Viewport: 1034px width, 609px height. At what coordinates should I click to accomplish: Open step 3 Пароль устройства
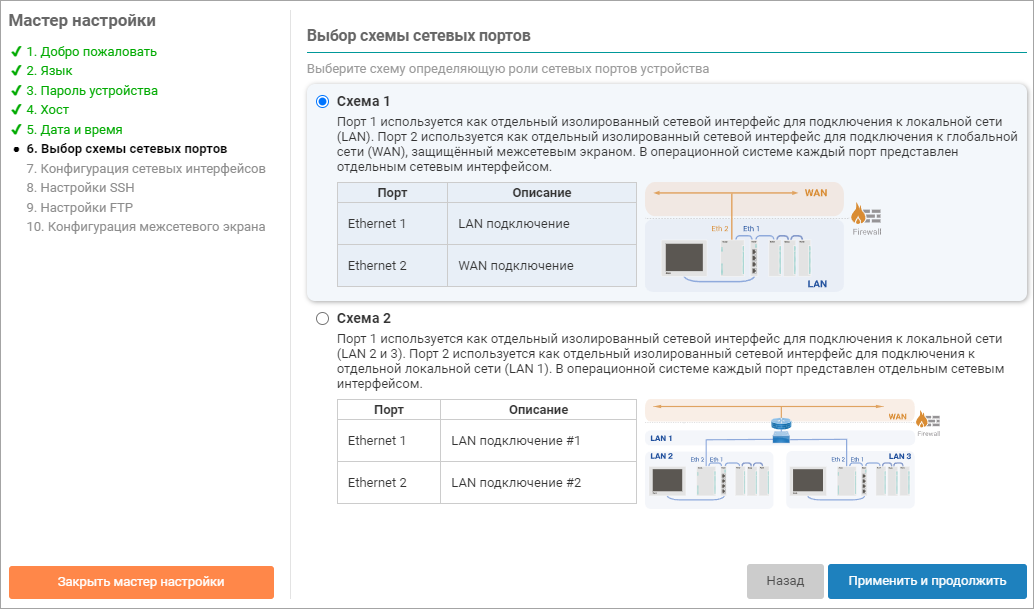tap(91, 91)
